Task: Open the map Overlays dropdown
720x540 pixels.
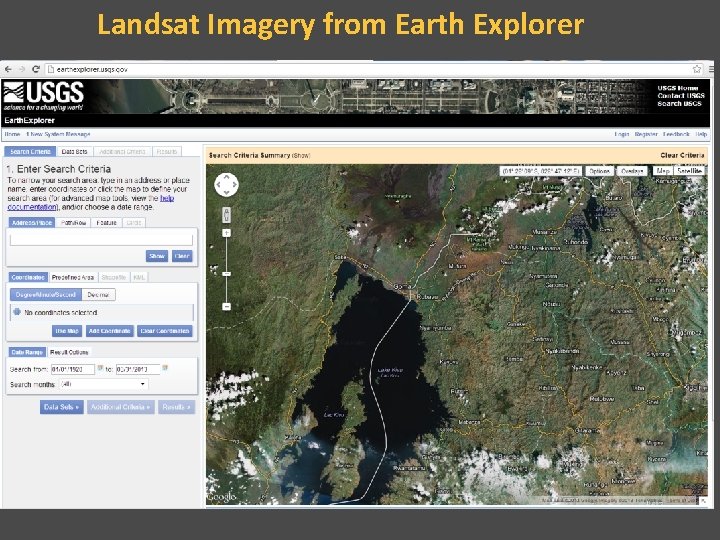Action: 631,171
